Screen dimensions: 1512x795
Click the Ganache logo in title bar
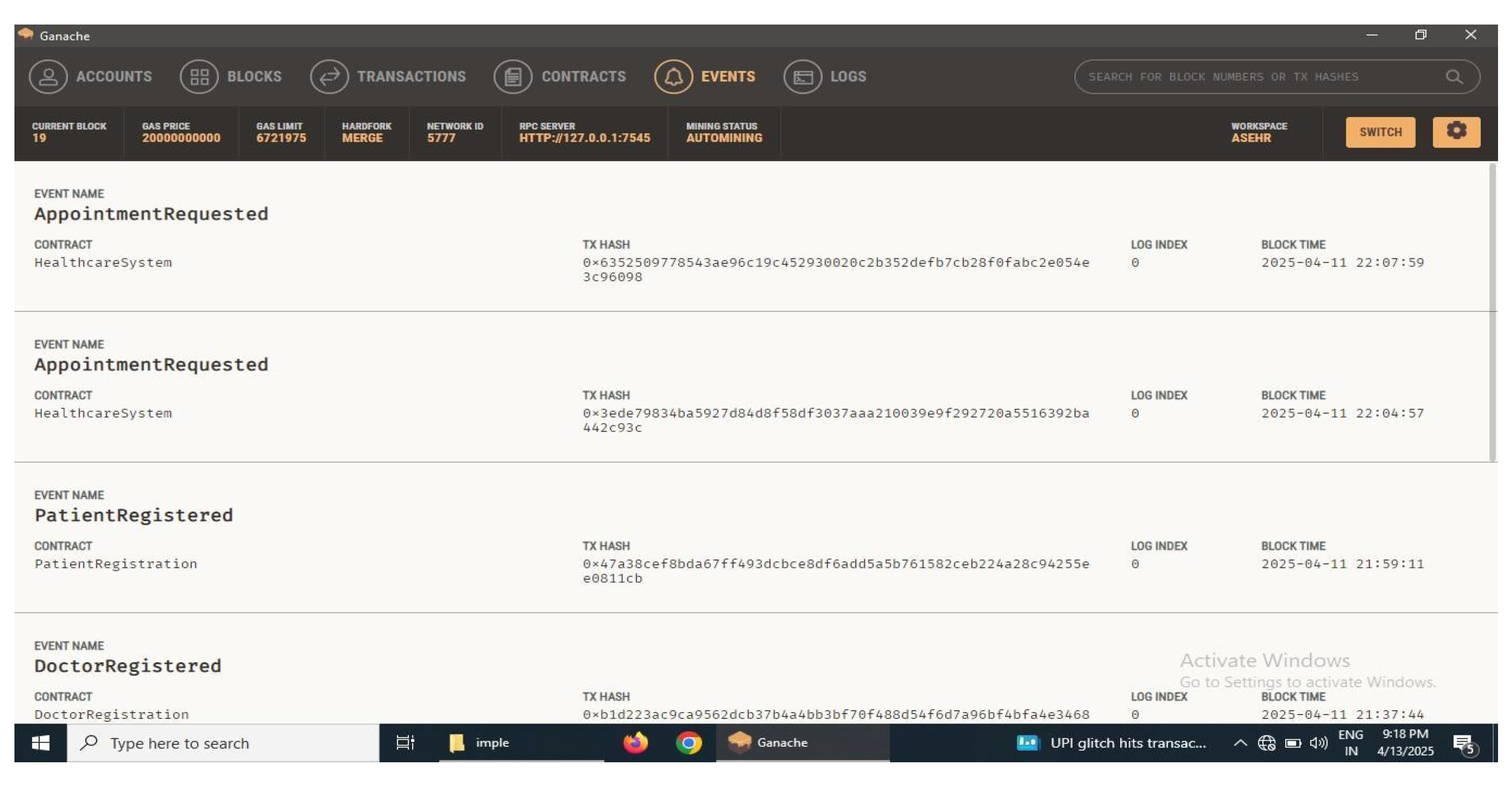coord(26,35)
